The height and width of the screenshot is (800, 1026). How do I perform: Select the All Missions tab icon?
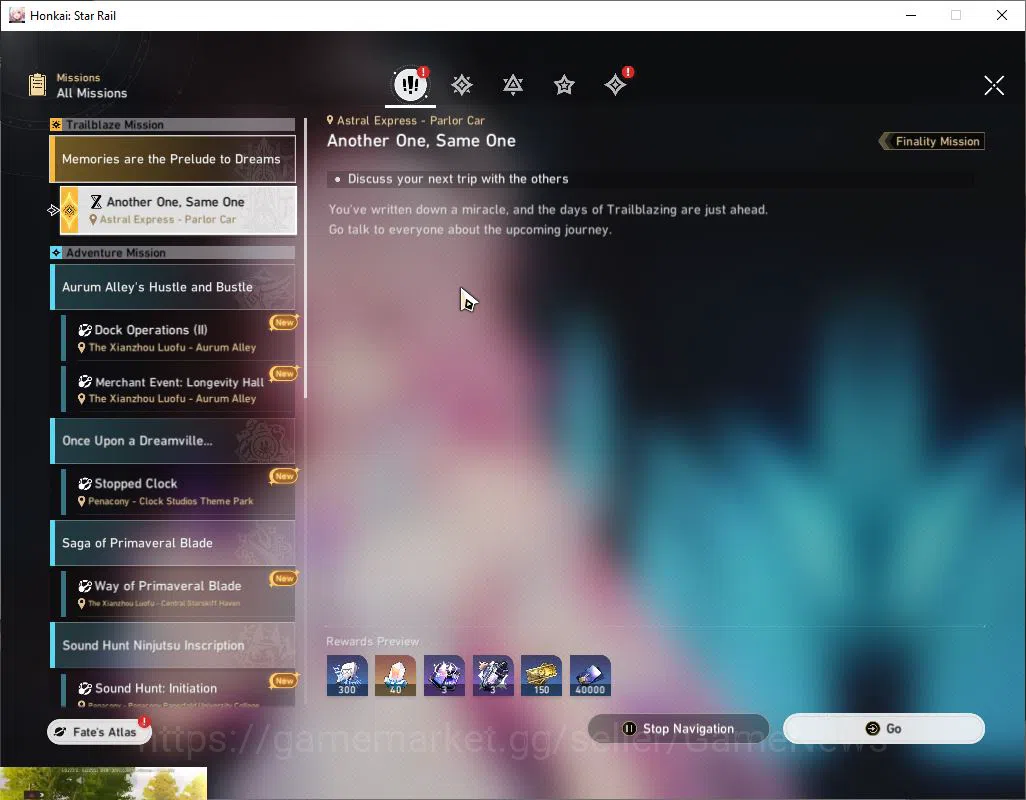point(410,84)
